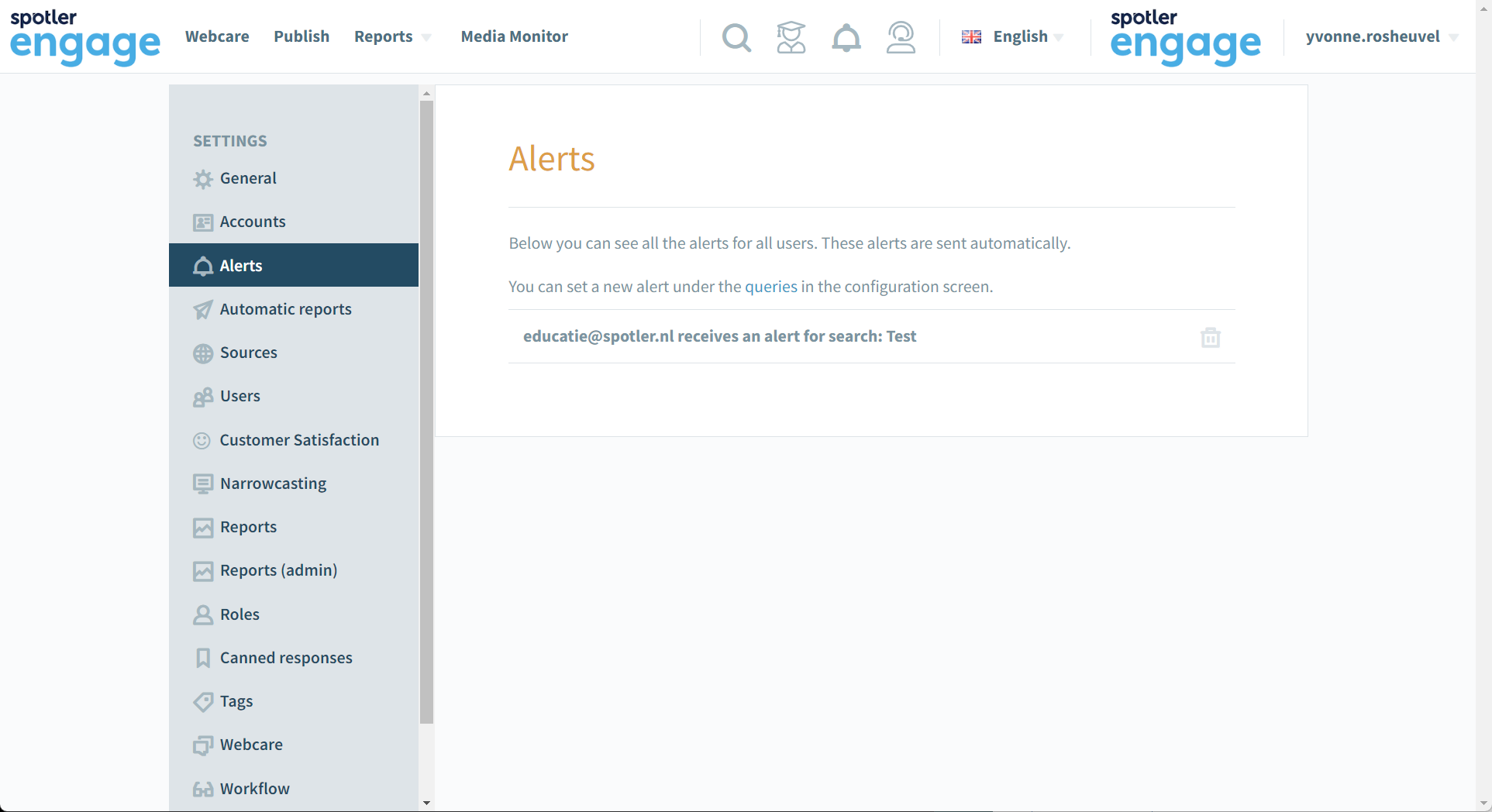Expand the yvonne.rosheuvel user menu

pyautogui.click(x=1382, y=36)
